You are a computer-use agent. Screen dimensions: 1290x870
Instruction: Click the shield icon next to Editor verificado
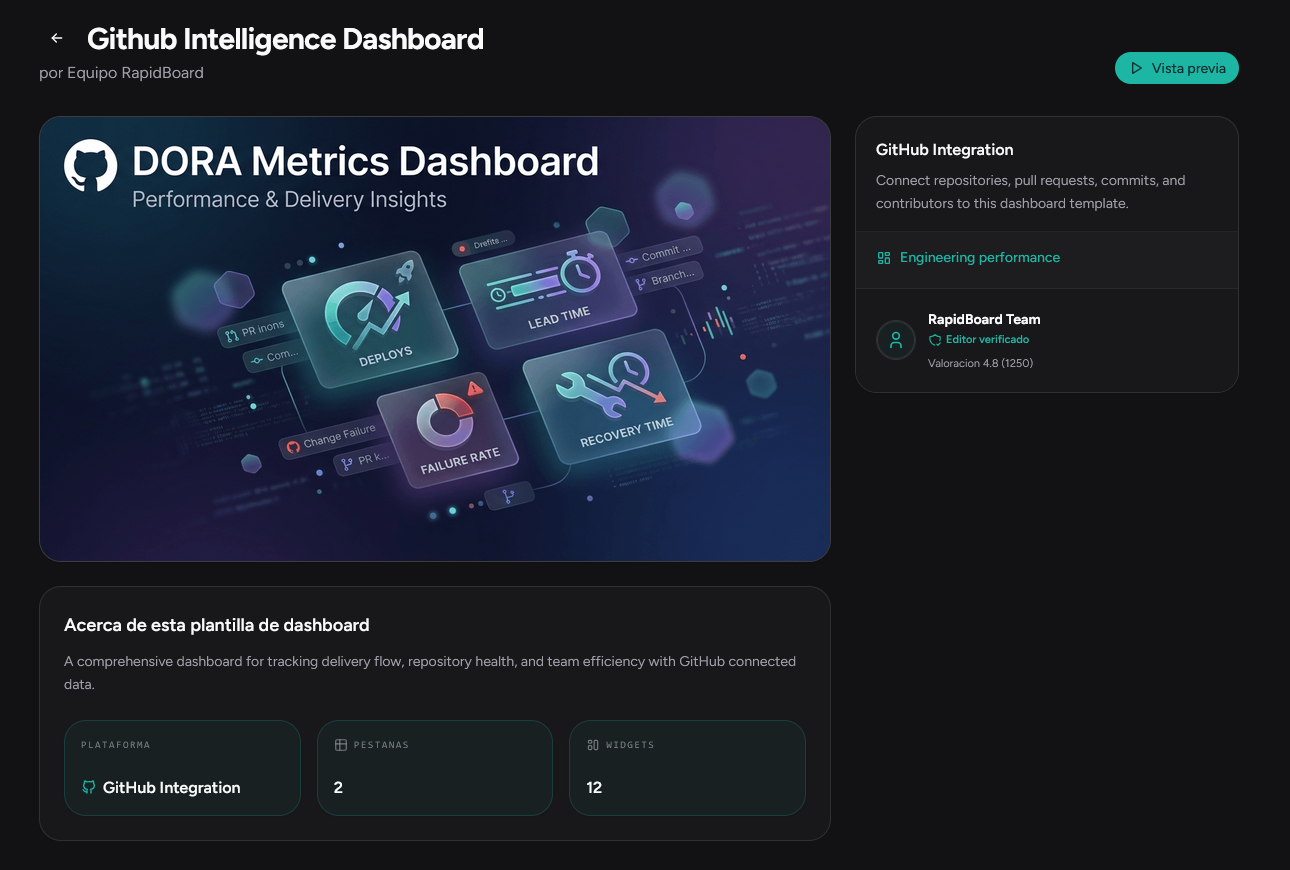click(x=935, y=340)
